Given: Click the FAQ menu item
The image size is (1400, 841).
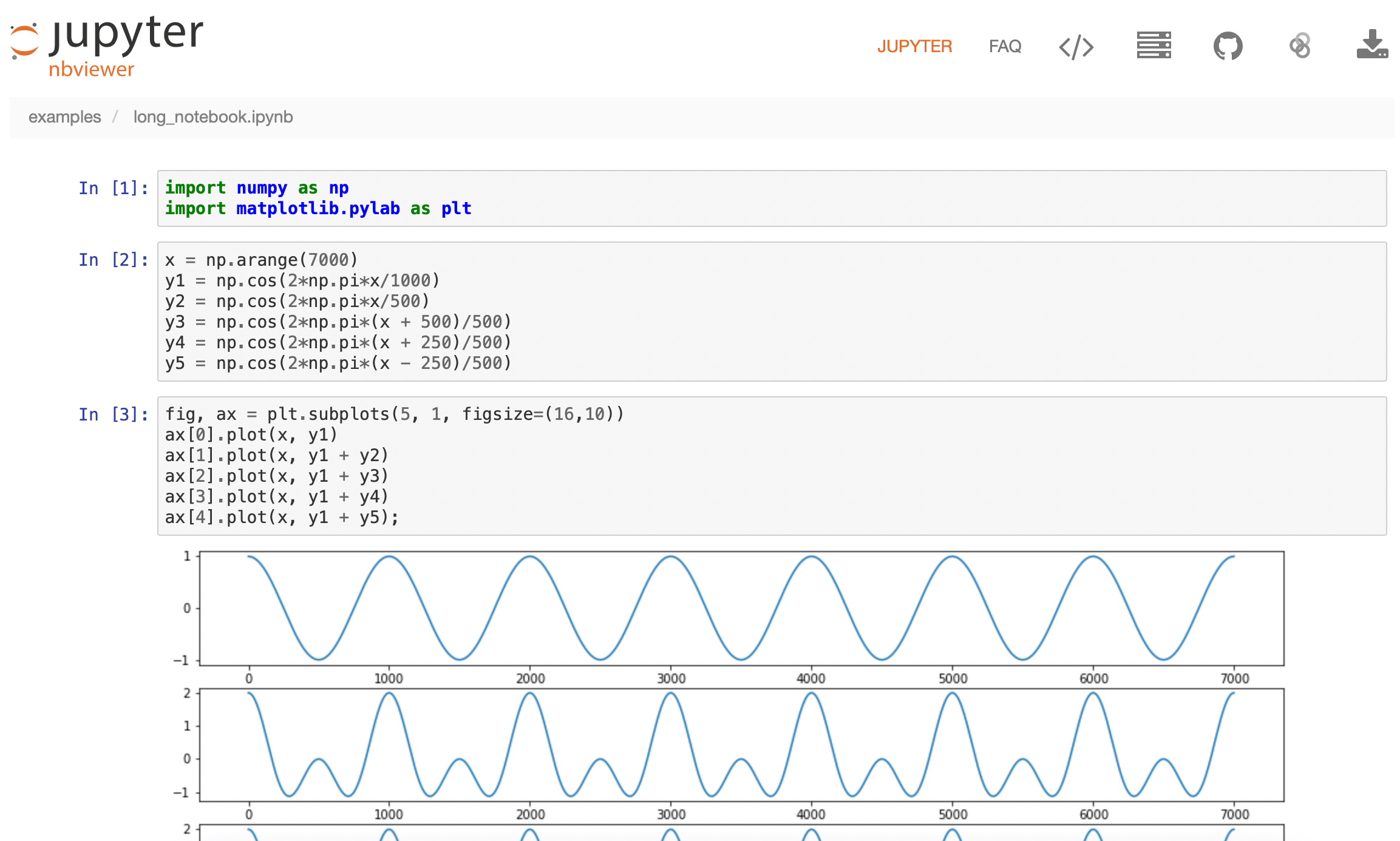Looking at the screenshot, I should coord(1003,45).
